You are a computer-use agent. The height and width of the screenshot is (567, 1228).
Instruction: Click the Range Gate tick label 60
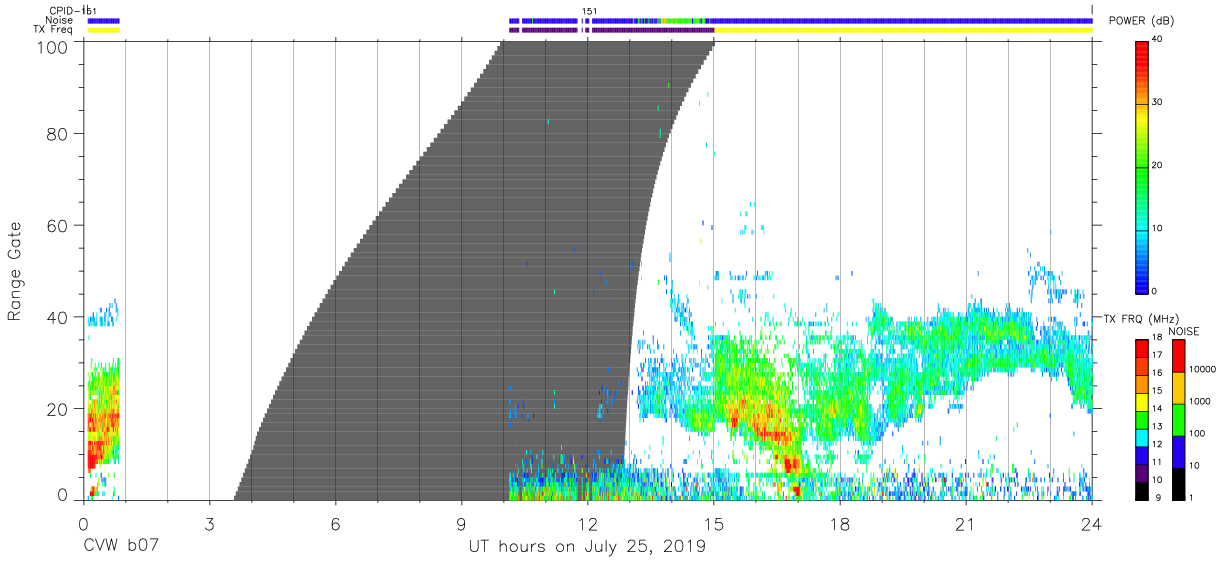pyautogui.click(x=59, y=225)
